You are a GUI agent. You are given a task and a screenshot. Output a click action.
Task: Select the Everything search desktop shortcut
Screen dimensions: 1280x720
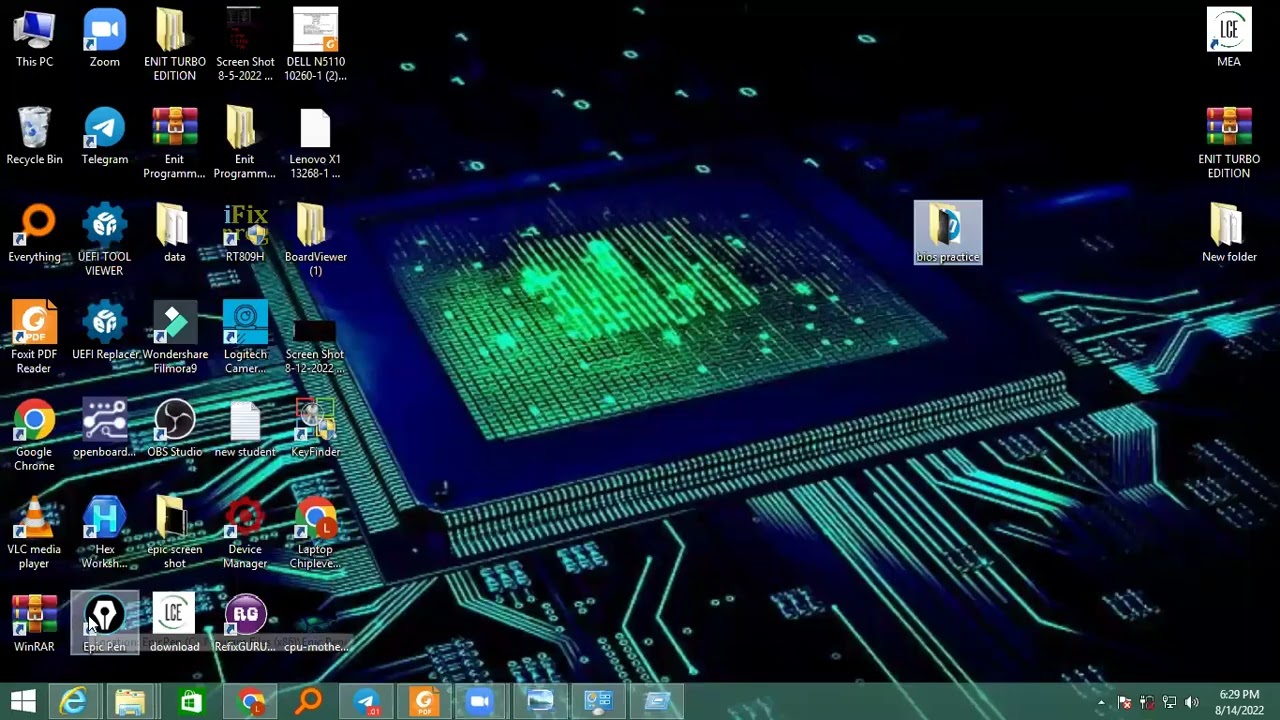tap(34, 234)
